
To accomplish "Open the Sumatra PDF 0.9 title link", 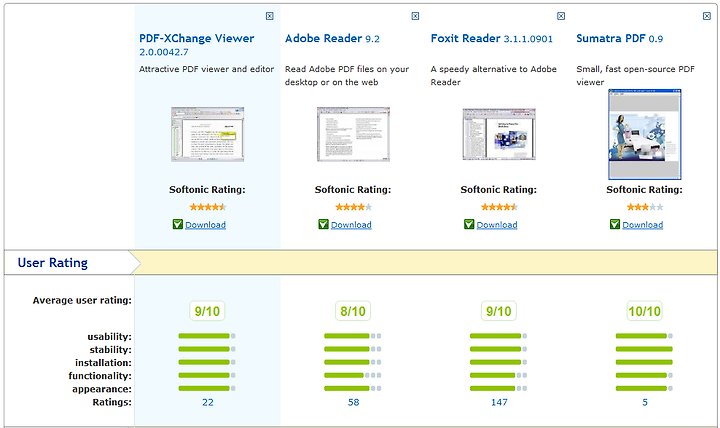I will 619,39.
